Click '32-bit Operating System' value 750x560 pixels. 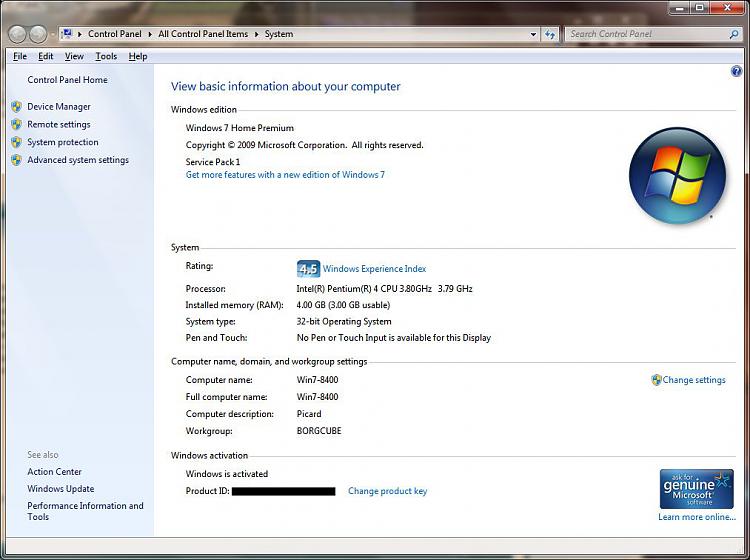(x=344, y=322)
